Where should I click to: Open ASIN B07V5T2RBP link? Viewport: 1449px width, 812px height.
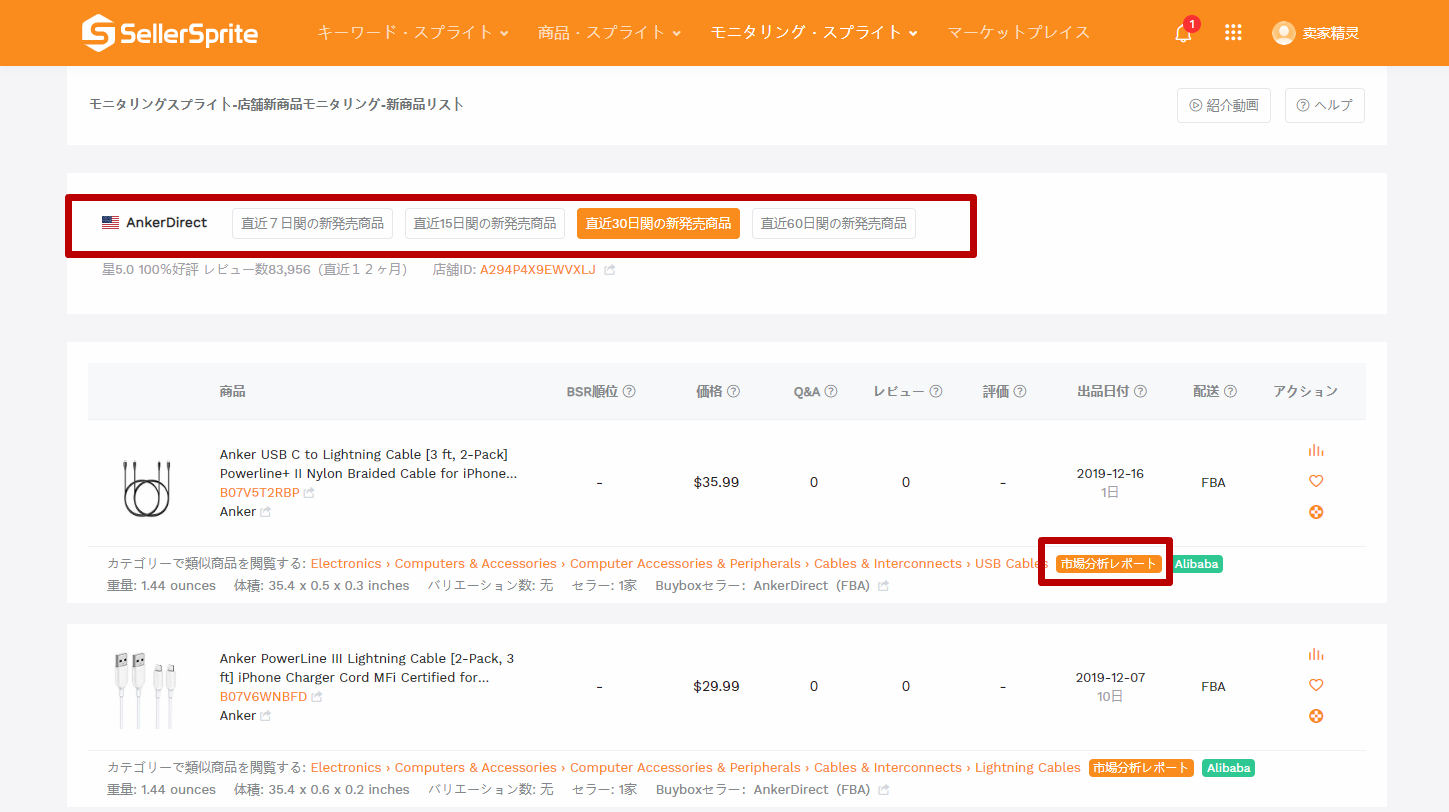click(x=260, y=493)
